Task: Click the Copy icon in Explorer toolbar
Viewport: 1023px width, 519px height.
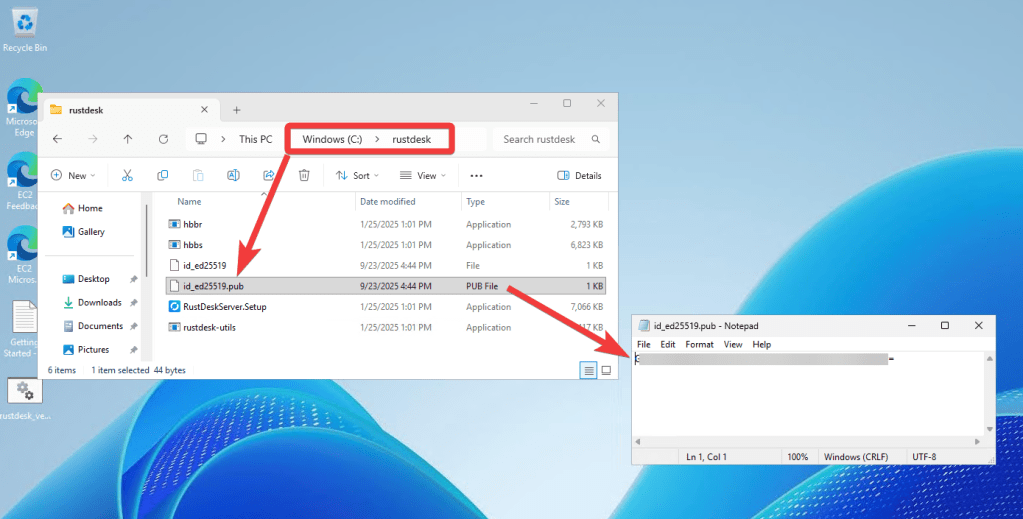Action: tap(162, 175)
